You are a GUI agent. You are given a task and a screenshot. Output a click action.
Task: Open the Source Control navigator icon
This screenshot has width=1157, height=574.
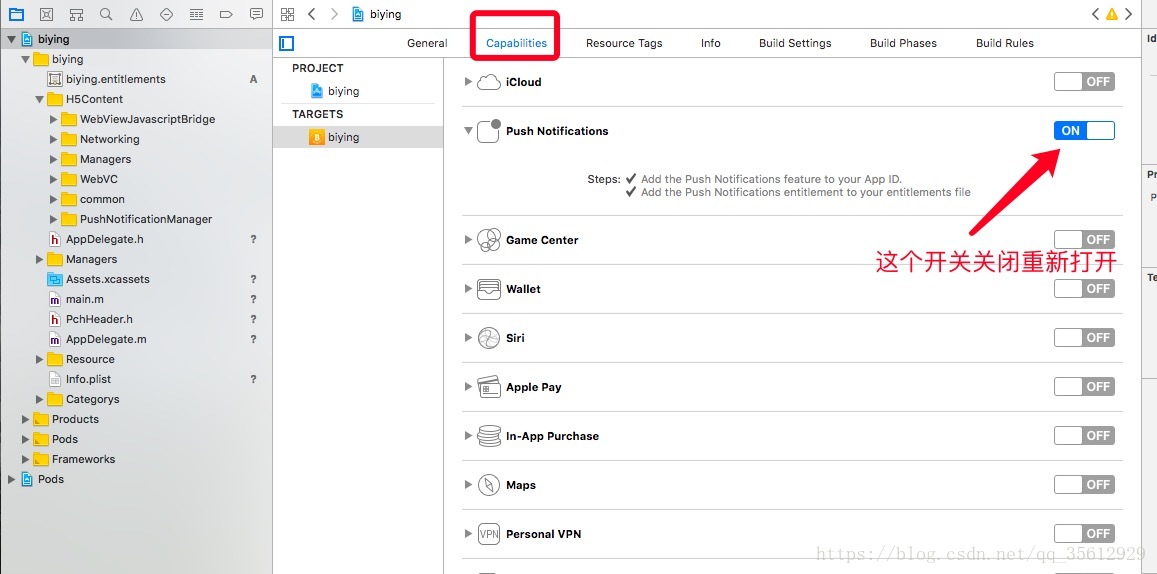tap(46, 14)
